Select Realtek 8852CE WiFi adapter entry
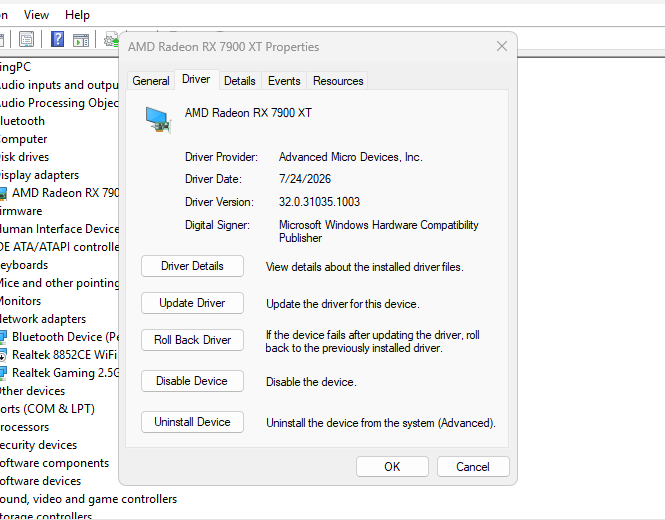The width and height of the screenshot is (665, 520). 64,355
